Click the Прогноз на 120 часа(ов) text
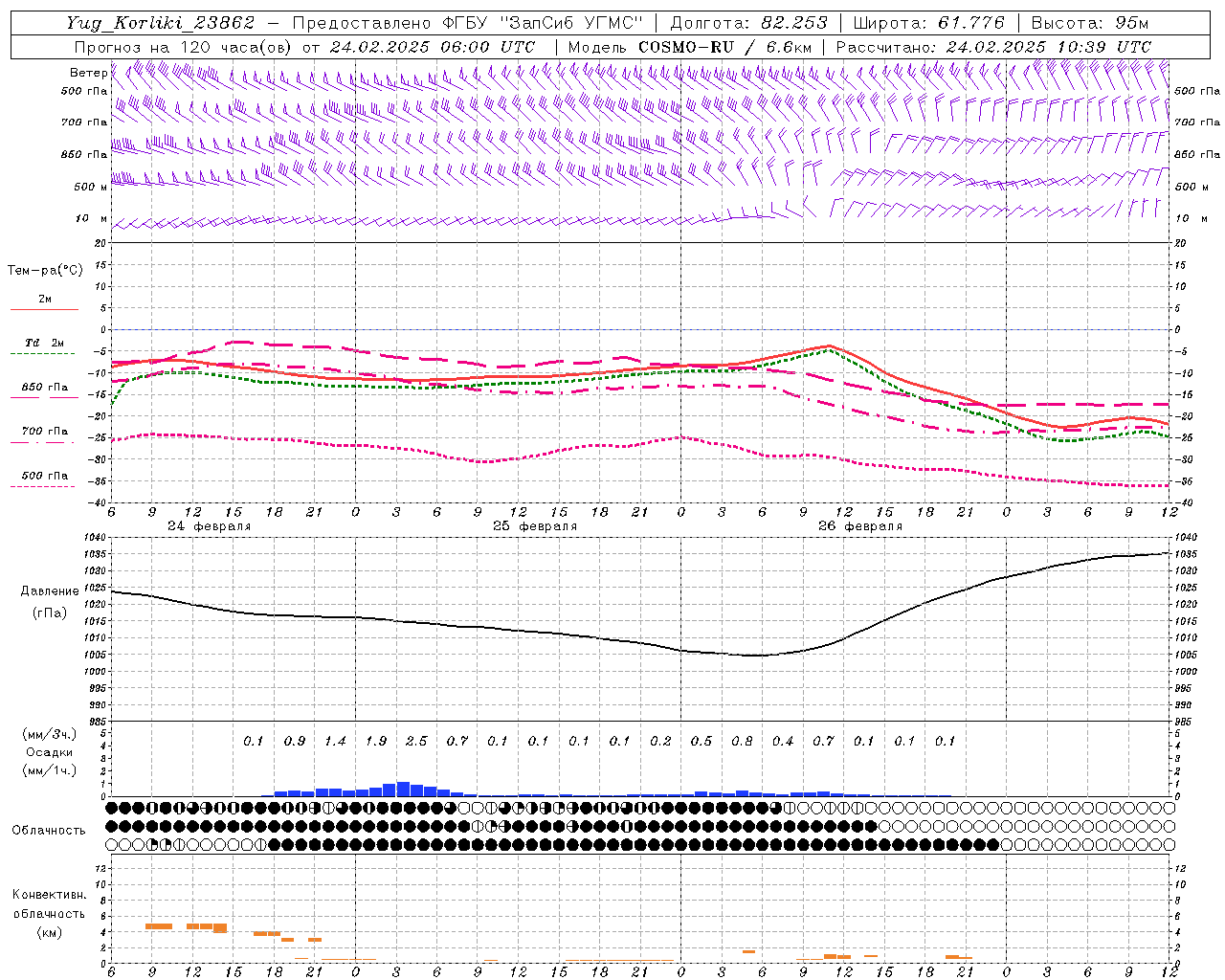Image resolution: width=1225 pixels, height=980 pixels. pyautogui.click(x=184, y=47)
